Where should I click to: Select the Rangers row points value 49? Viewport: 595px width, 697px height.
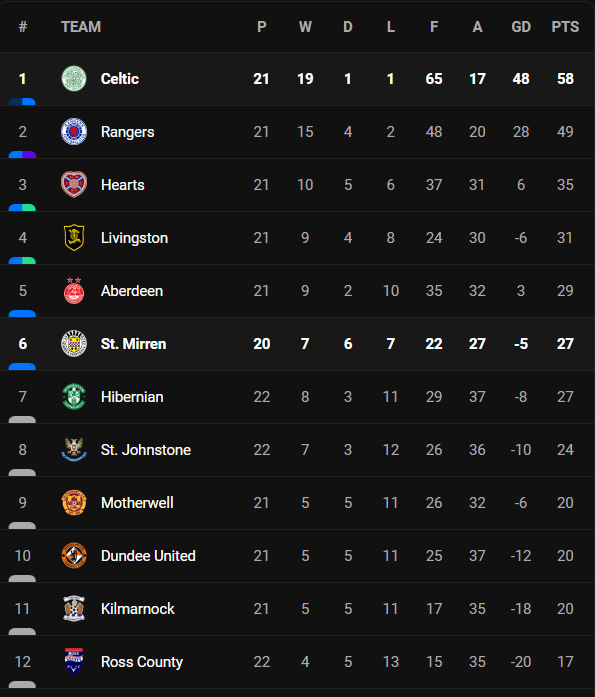(x=565, y=132)
